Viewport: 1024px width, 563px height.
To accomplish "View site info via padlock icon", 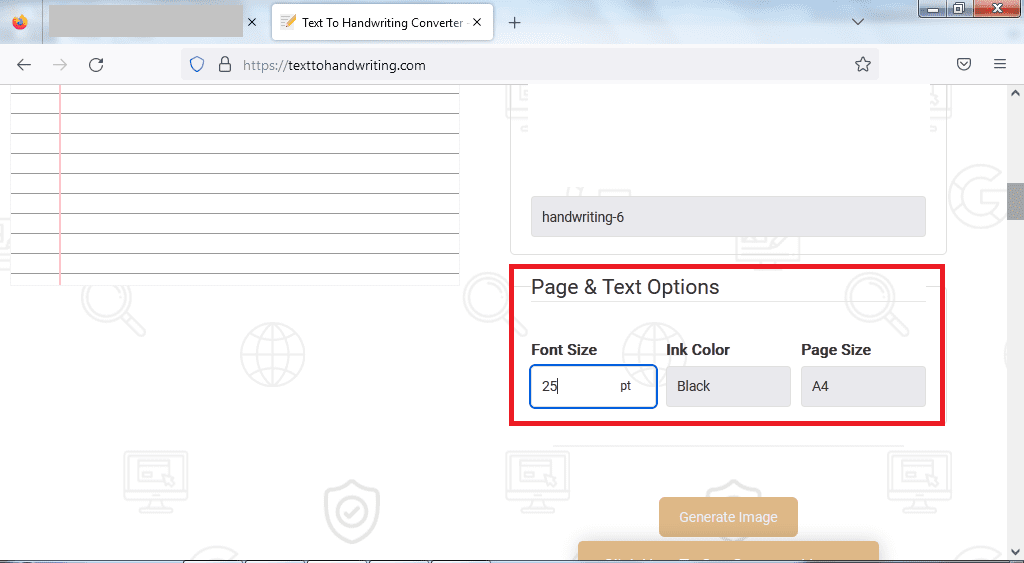I will tap(225, 65).
